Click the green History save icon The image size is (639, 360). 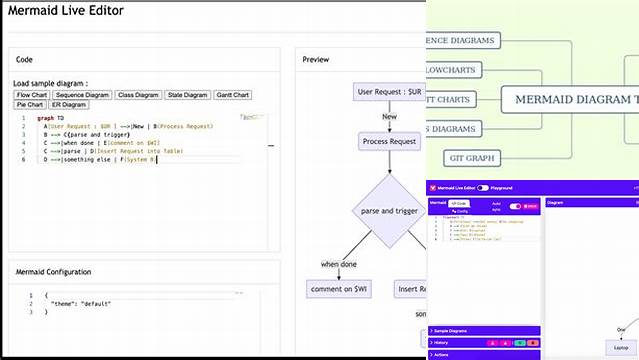[x=519, y=343]
